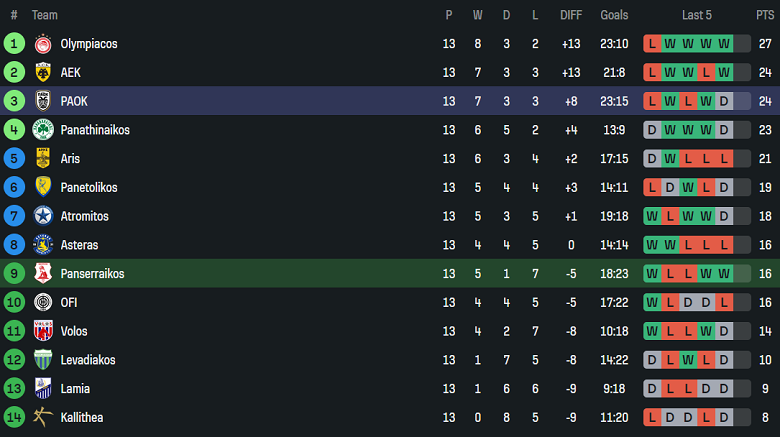This screenshot has height=437, width=780.
Task: Click position 14 green rank badge
Action: point(14,417)
